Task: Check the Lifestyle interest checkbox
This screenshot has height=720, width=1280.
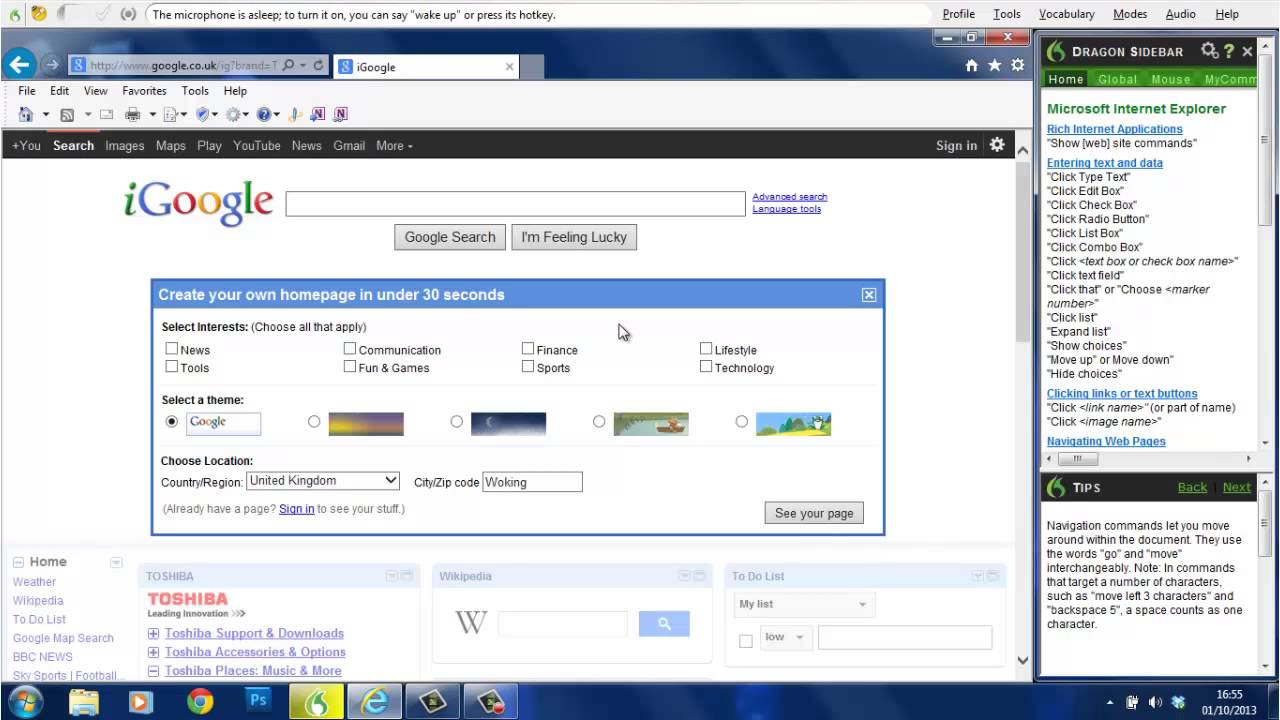Action: pyautogui.click(x=706, y=349)
